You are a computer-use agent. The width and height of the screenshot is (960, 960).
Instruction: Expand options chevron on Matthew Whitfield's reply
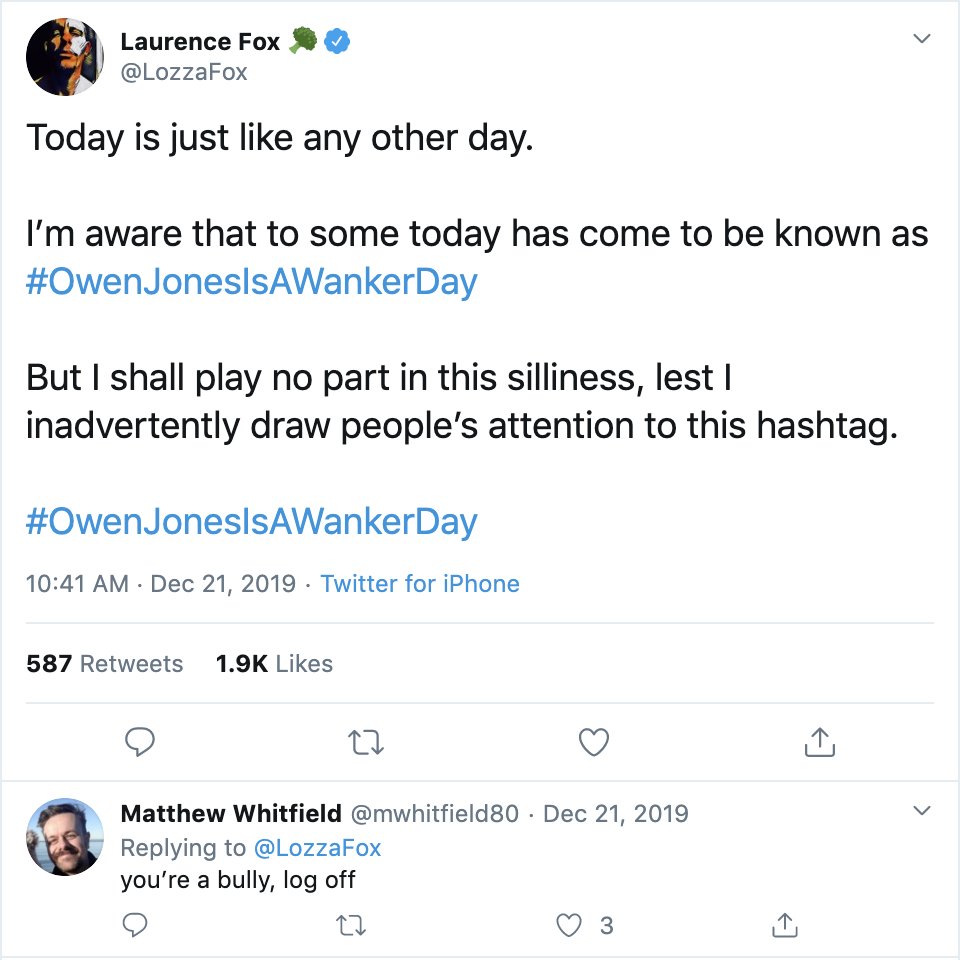coord(922,810)
